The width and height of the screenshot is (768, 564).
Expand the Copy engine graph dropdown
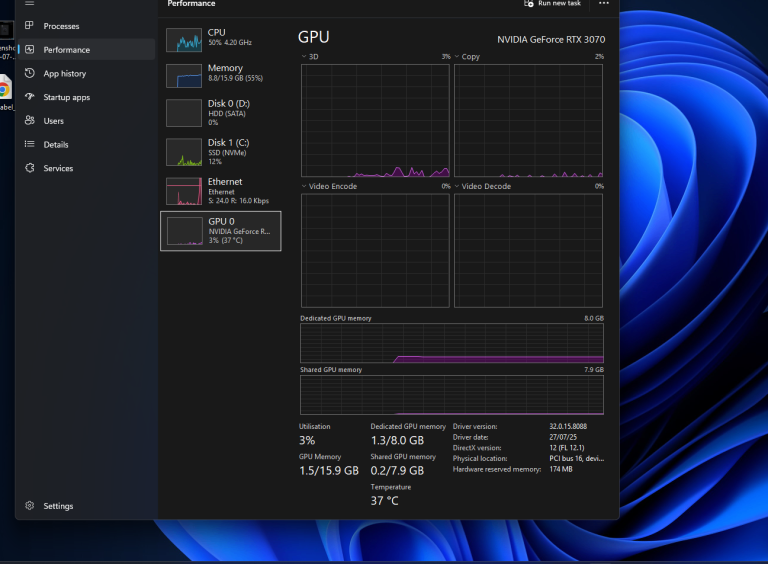click(458, 57)
